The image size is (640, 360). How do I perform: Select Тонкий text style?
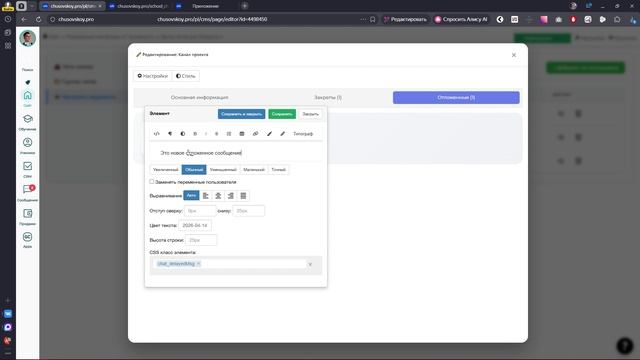pos(278,169)
